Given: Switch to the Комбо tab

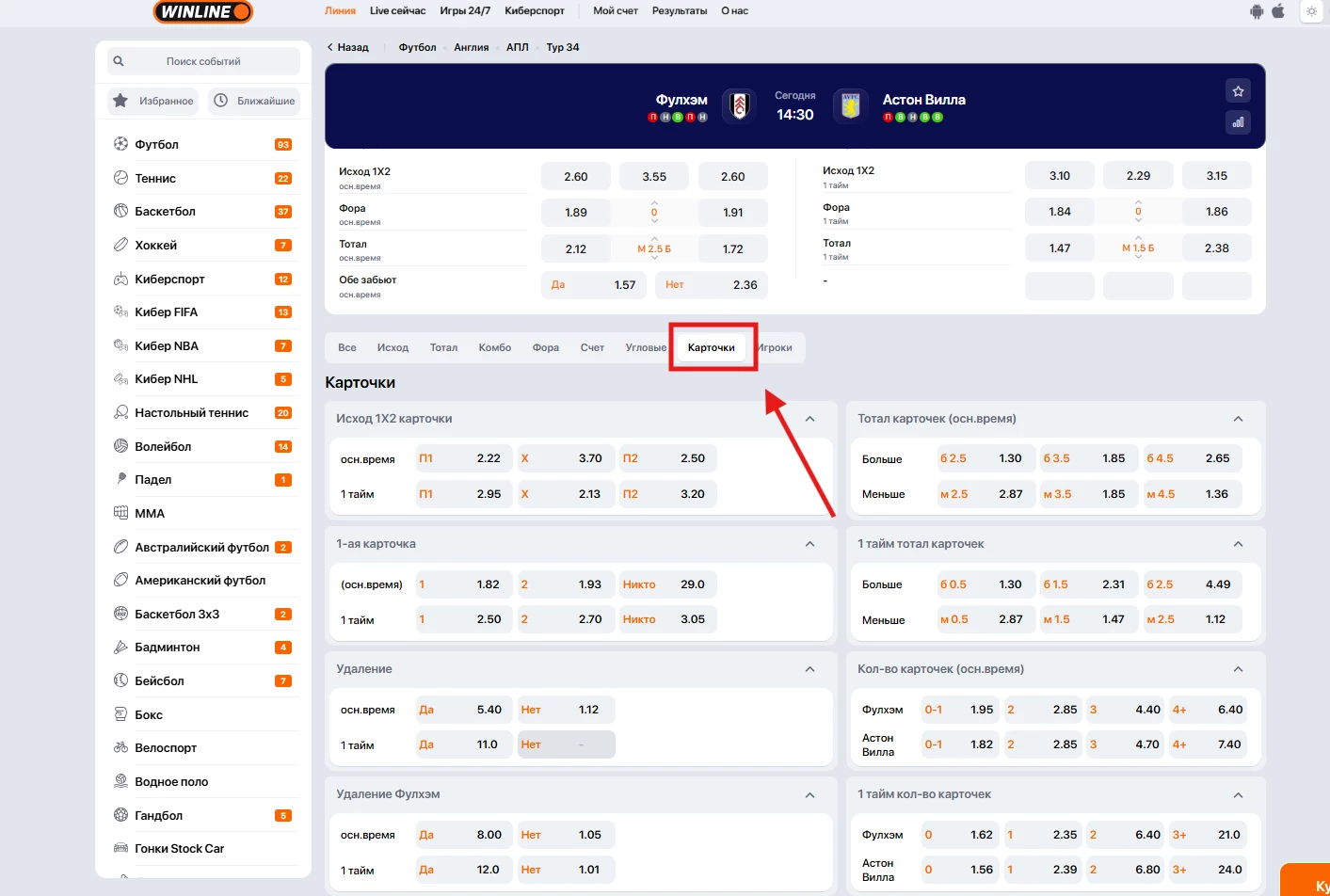Looking at the screenshot, I should (495, 347).
